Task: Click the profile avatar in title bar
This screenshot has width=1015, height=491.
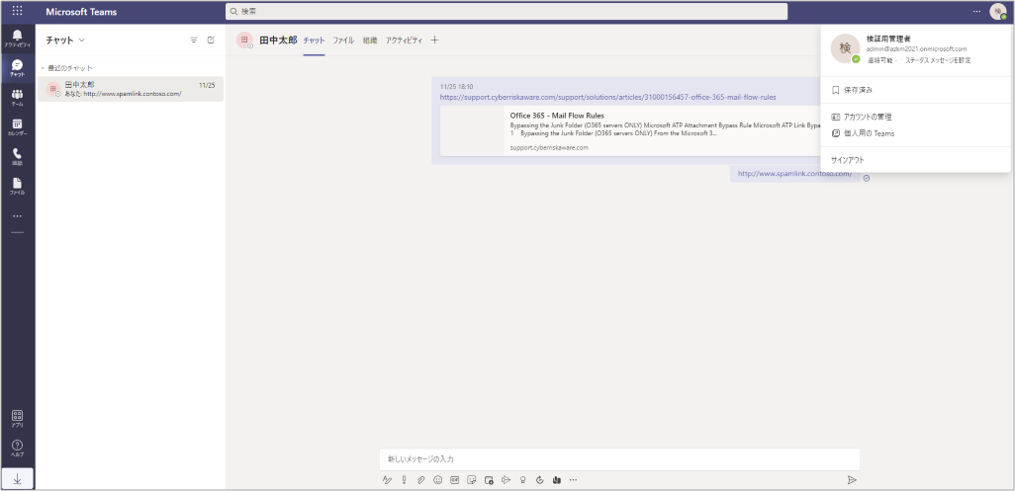Action: pos(998,12)
